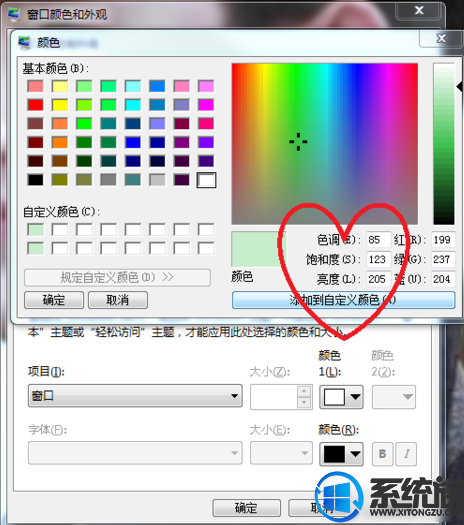Click 添加到自定义颜色 button
Image resolution: width=464 pixels, height=525 pixels.
click(343, 300)
